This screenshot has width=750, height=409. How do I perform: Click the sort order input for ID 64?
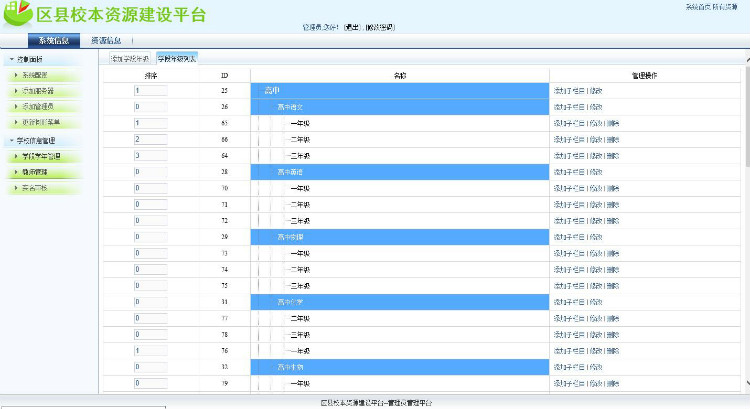[149, 155]
